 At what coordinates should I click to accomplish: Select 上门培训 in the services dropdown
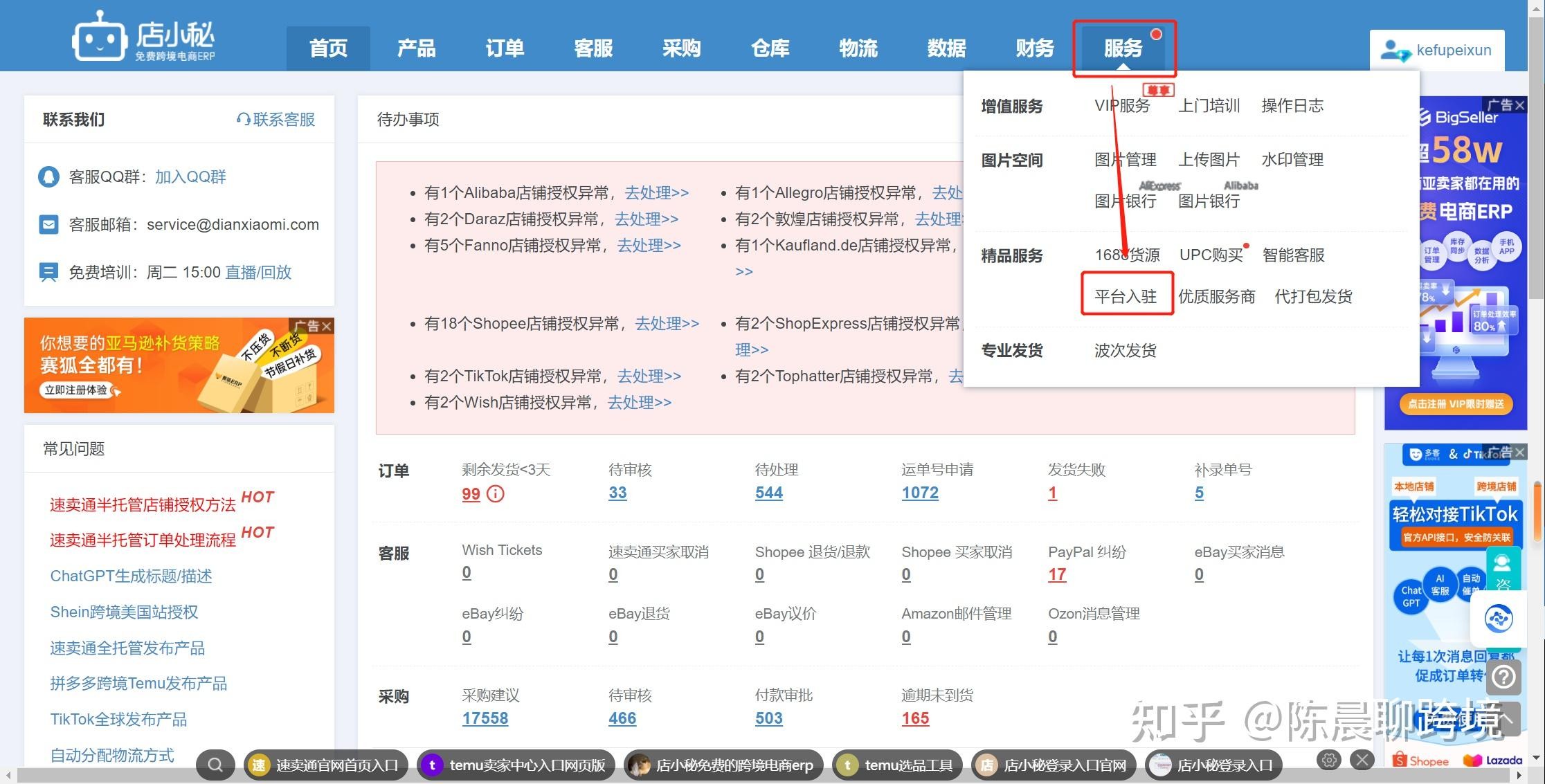(x=1209, y=106)
